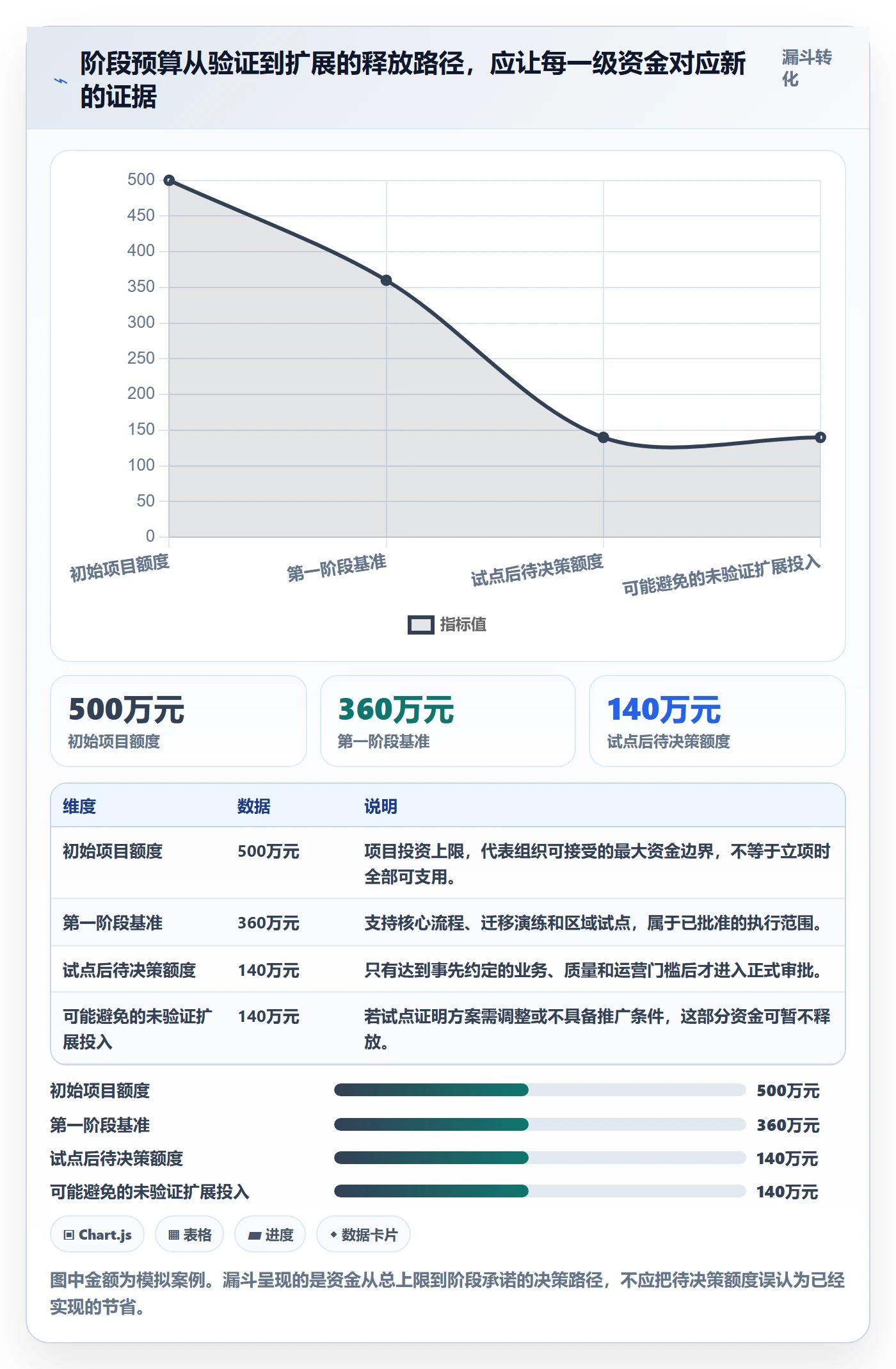
Task: Click the footnote starting with 图中金额为模拟案例
Action: 447,1293
